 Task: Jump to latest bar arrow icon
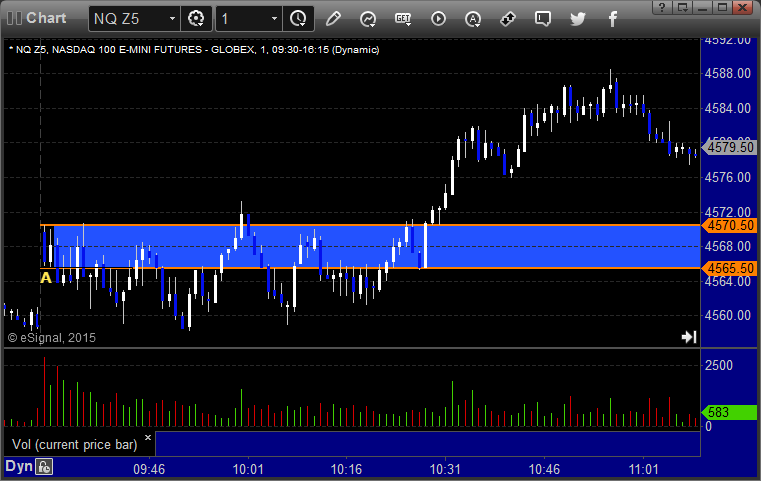tap(689, 337)
